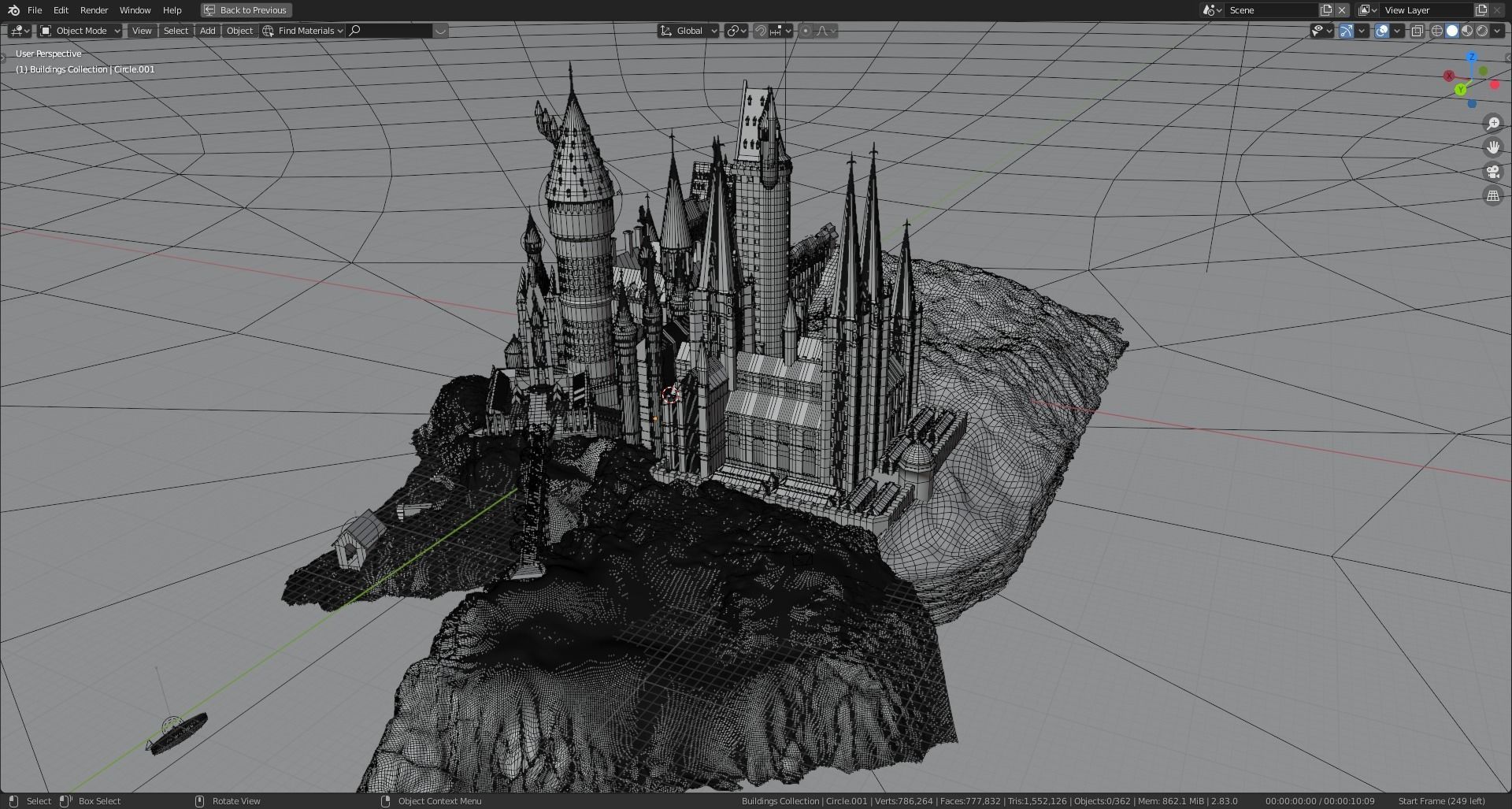
Task: Open the Help menu
Action: click(x=172, y=10)
